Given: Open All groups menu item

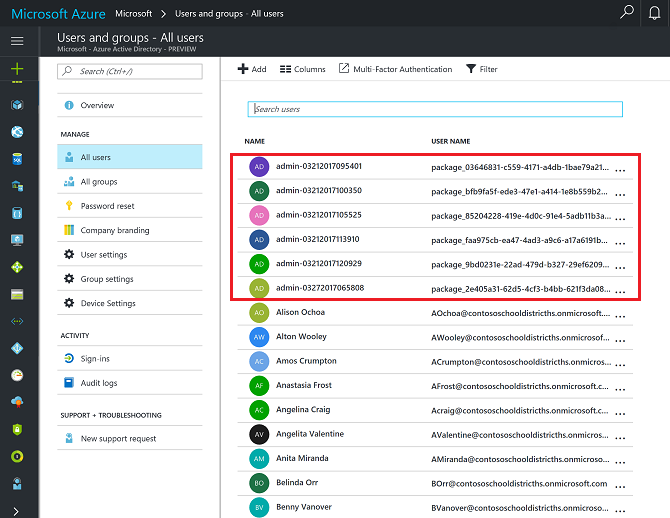Looking at the screenshot, I should pos(98,182).
